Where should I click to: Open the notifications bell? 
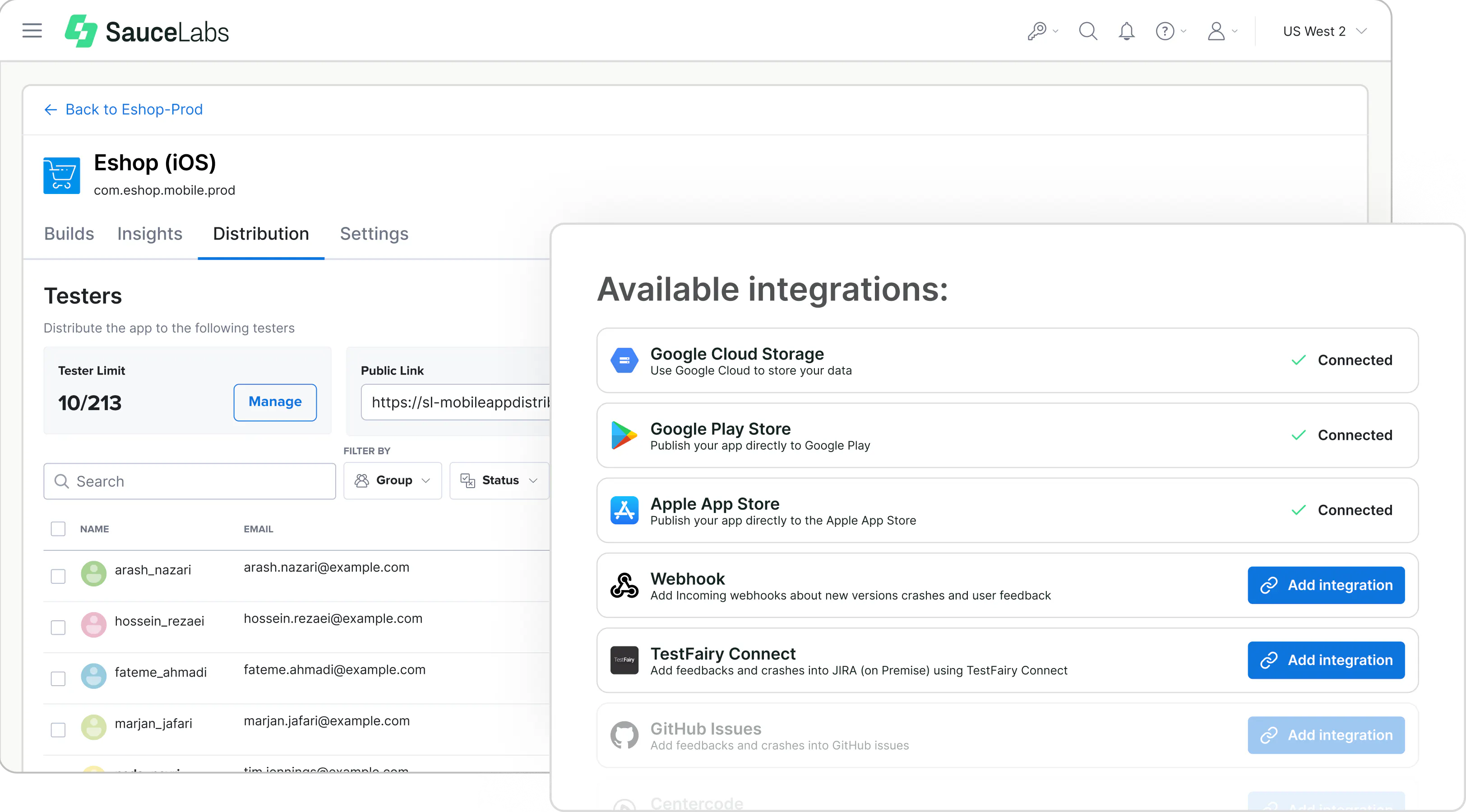coord(1126,31)
